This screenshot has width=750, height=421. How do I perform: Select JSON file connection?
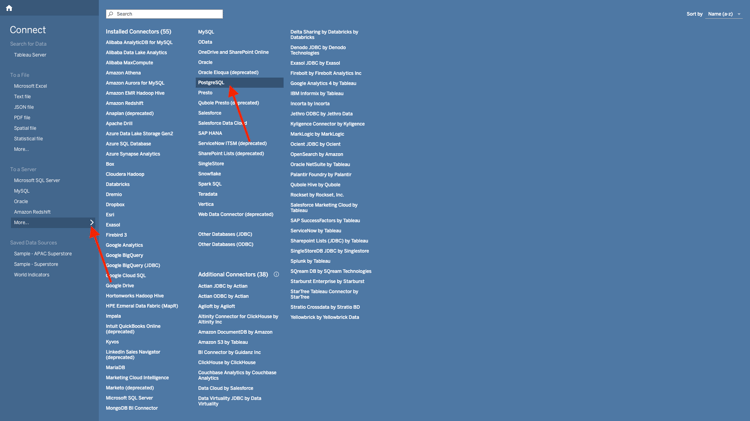(24, 107)
